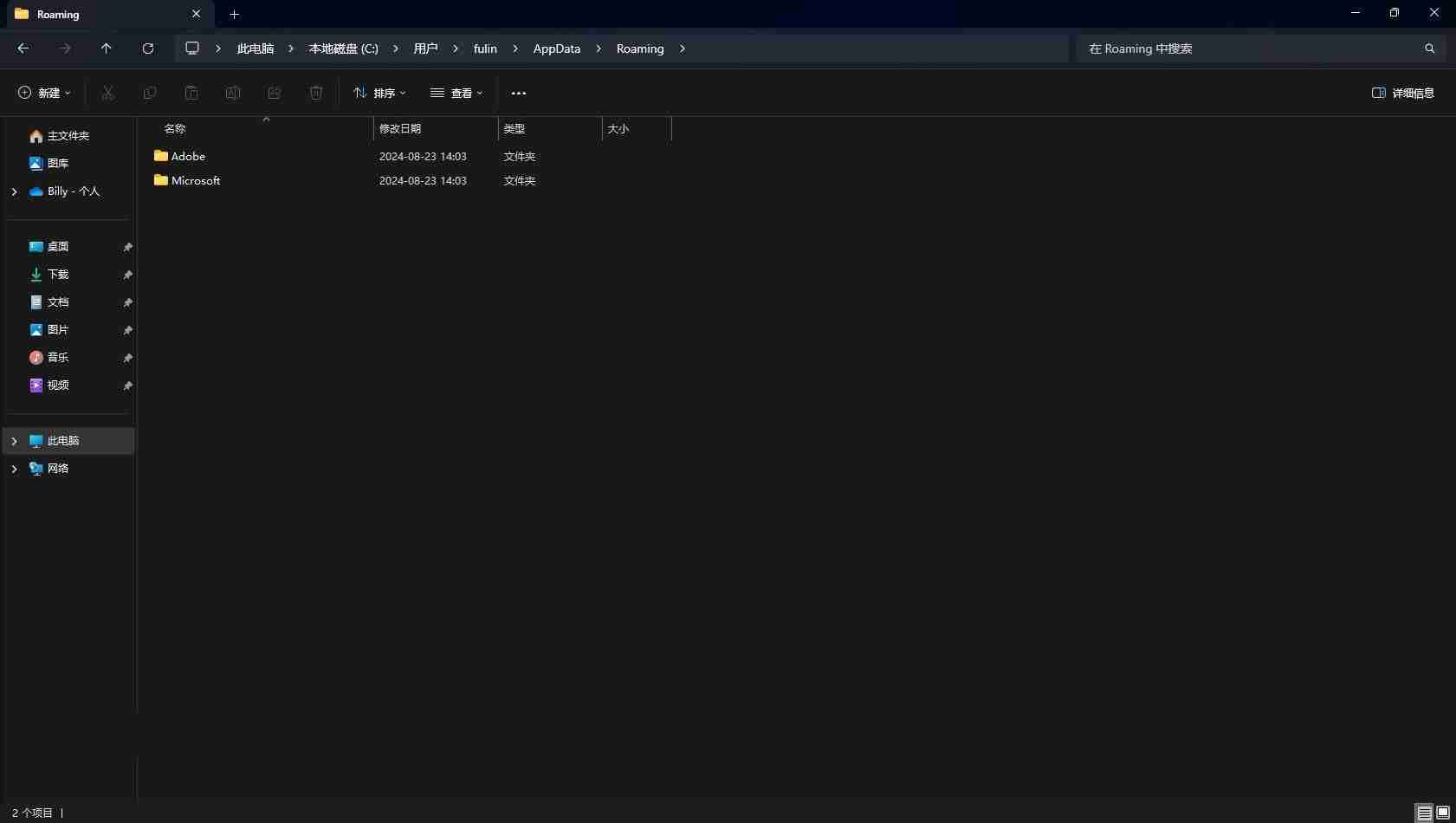Select the Adobe folder icon
The height and width of the screenshot is (823, 1456).
(160, 156)
